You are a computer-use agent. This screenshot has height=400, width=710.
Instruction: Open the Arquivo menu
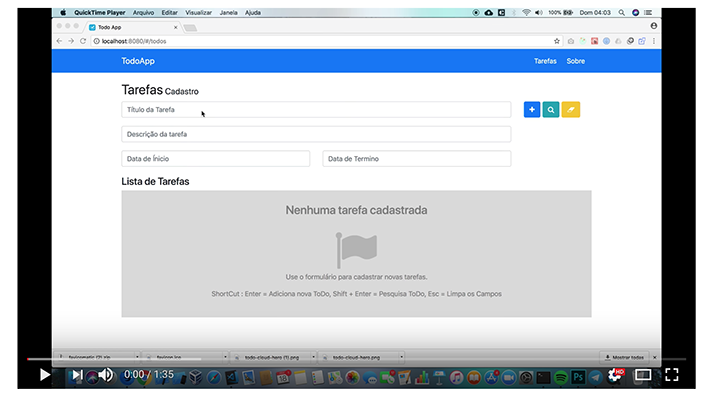[x=143, y=13]
